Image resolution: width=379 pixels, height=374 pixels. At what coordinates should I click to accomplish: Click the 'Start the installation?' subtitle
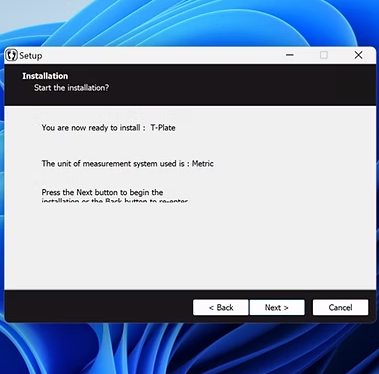click(x=71, y=88)
